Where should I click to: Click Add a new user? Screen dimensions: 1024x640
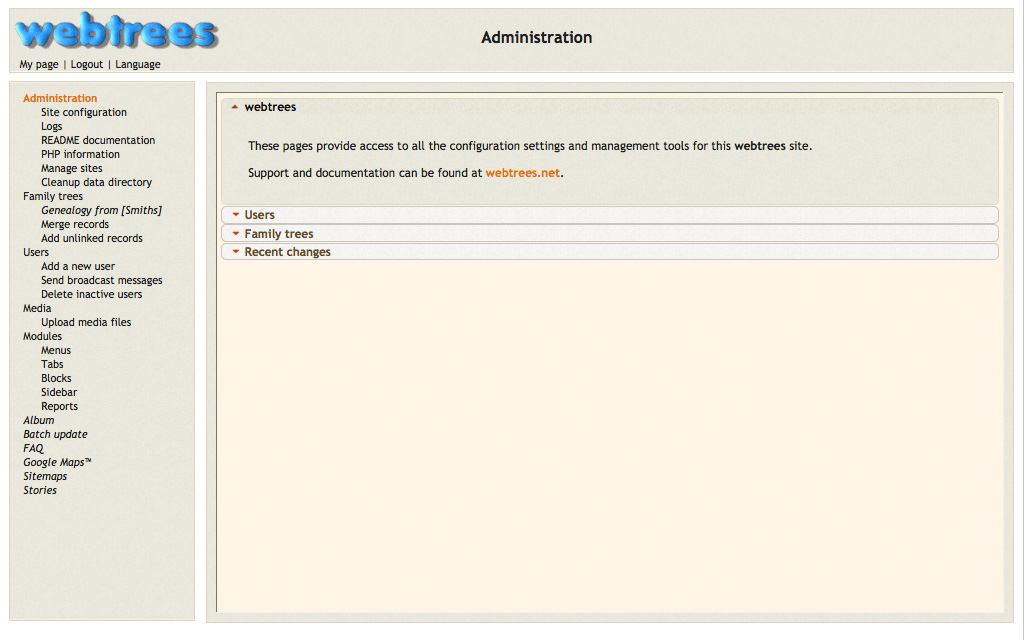[x=78, y=266]
